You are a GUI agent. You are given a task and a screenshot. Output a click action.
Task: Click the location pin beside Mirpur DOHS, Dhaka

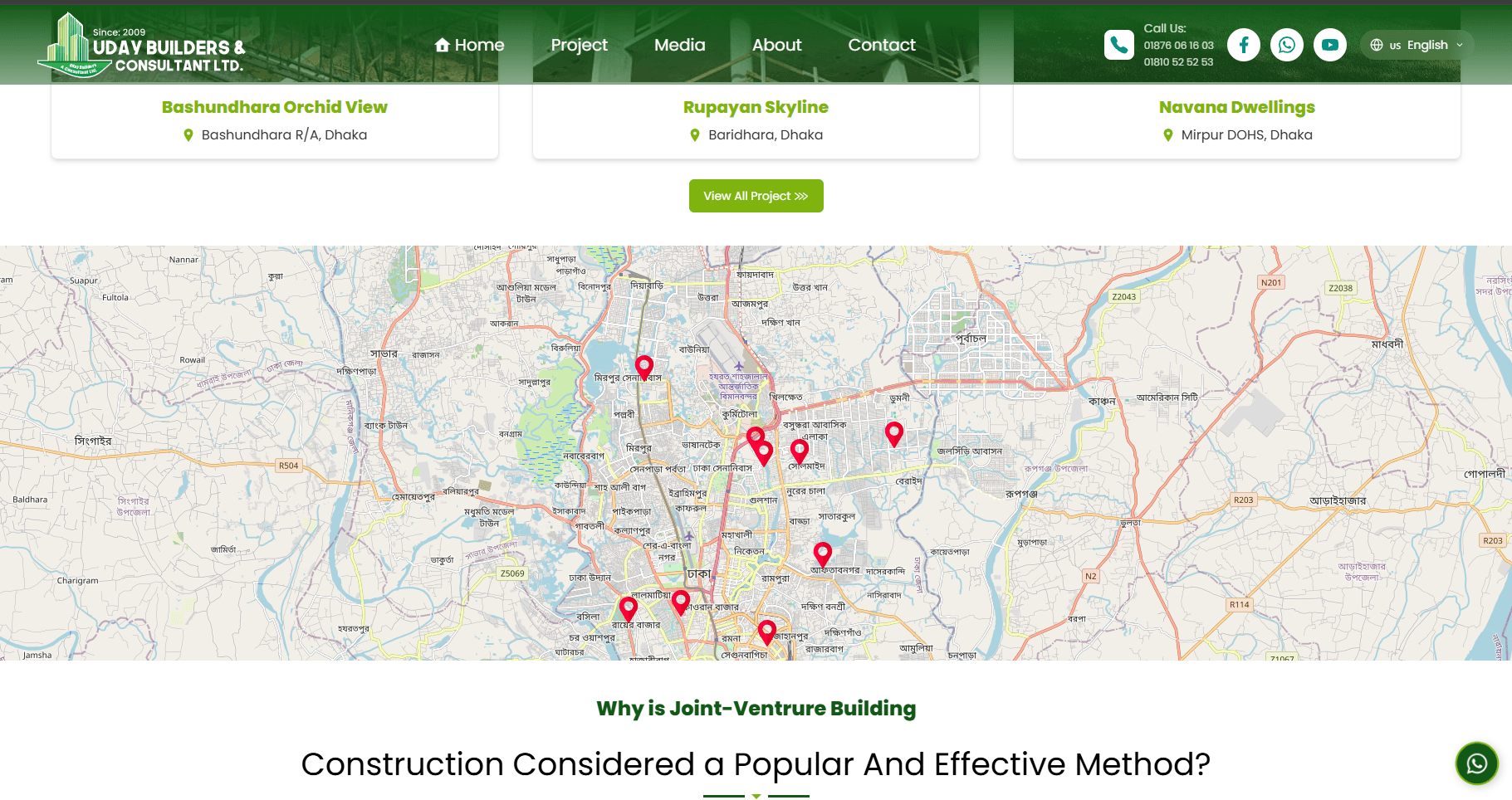(1167, 135)
